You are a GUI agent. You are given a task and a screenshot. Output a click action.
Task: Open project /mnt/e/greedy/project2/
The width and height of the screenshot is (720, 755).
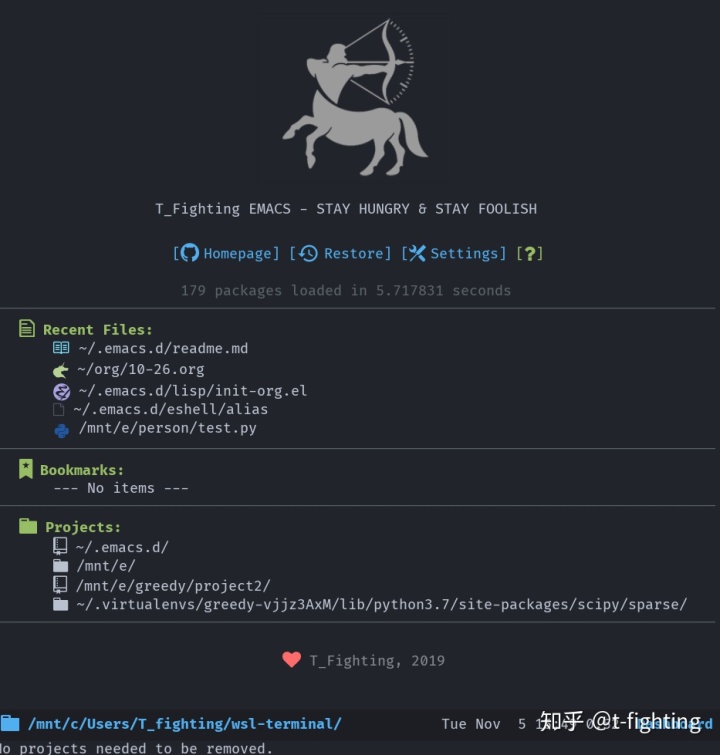click(x=173, y=586)
